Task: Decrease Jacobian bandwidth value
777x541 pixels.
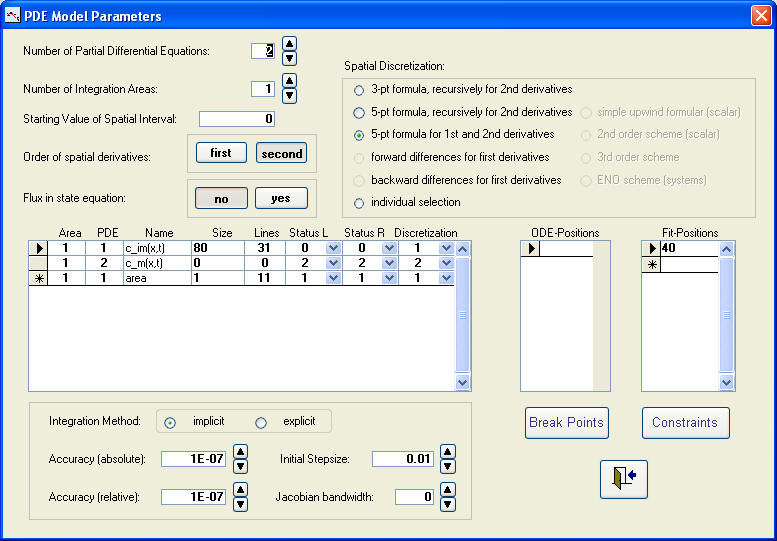Action: point(447,504)
